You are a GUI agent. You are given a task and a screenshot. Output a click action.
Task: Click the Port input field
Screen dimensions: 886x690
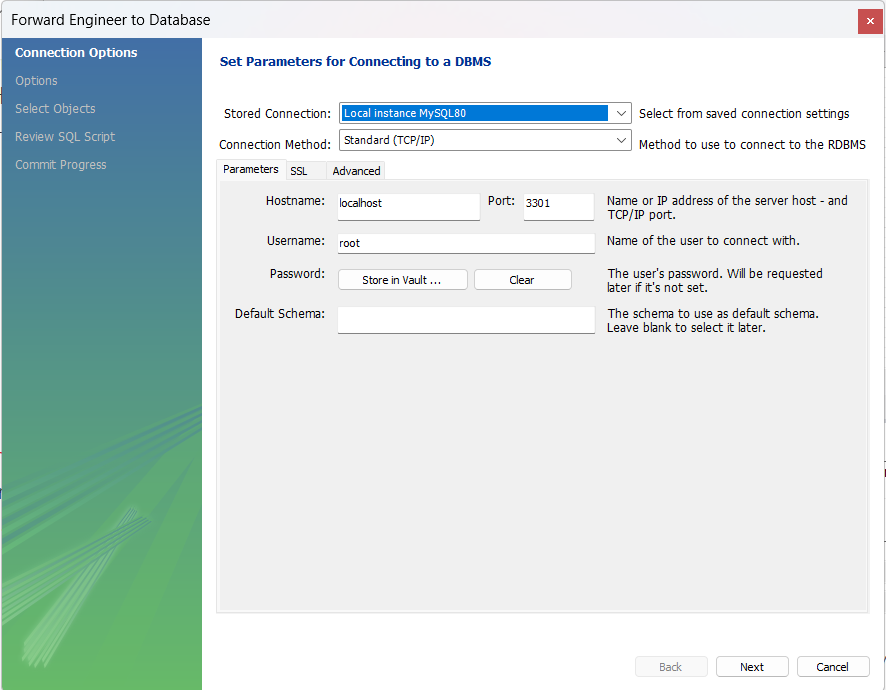[558, 207]
